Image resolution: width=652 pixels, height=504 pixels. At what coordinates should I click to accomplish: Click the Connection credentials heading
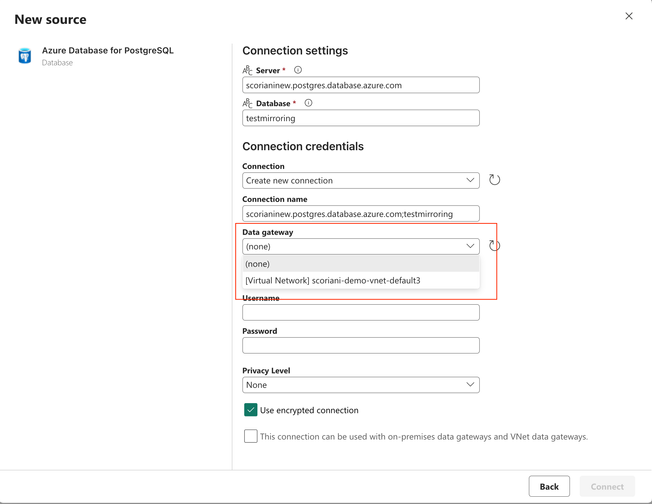[x=303, y=146]
